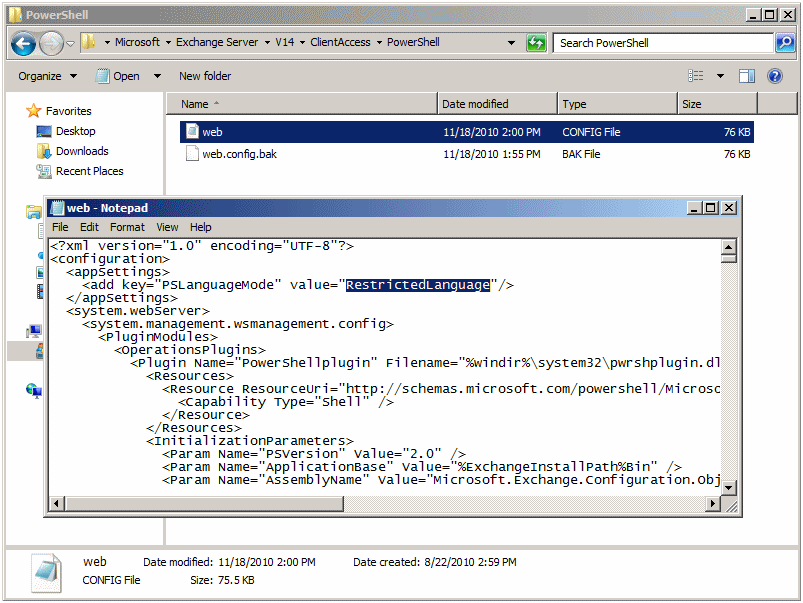Click the folder icon in the address bar
The width and height of the screenshot is (803, 603).
click(x=89, y=42)
